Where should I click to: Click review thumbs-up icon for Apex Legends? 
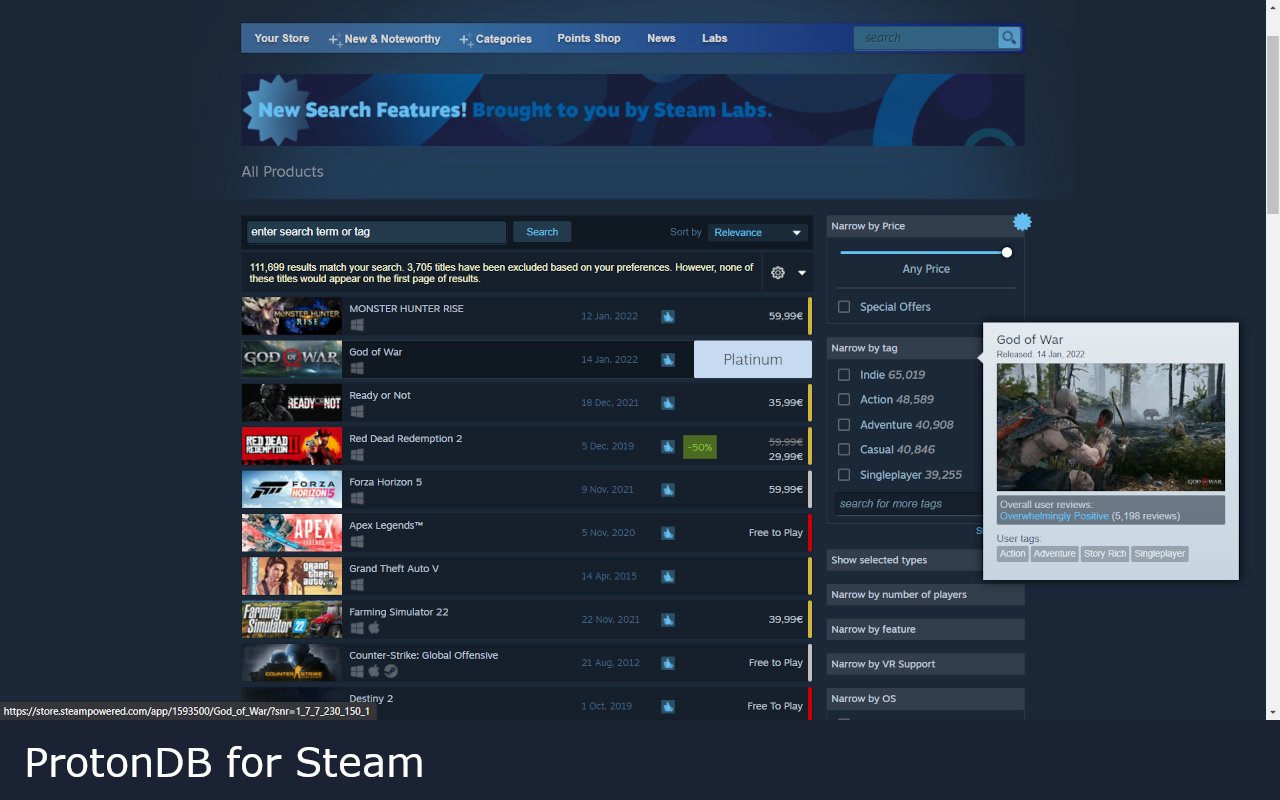click(667, 533)
